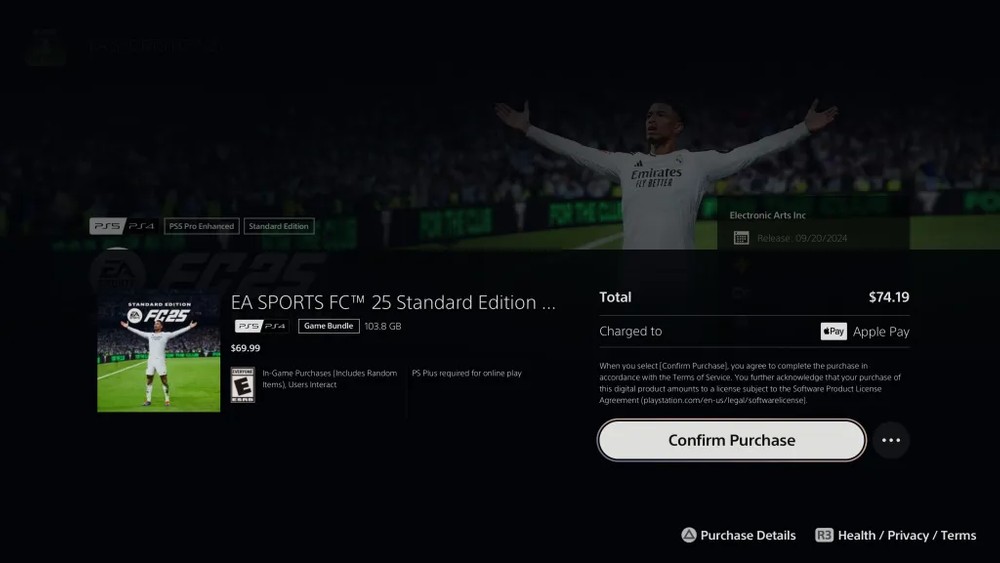Image resolution: width=1000 pixels, height=563 pixels.
Task: Click the EA SPORTS FC 25 product title
Action: coord(393,302)
